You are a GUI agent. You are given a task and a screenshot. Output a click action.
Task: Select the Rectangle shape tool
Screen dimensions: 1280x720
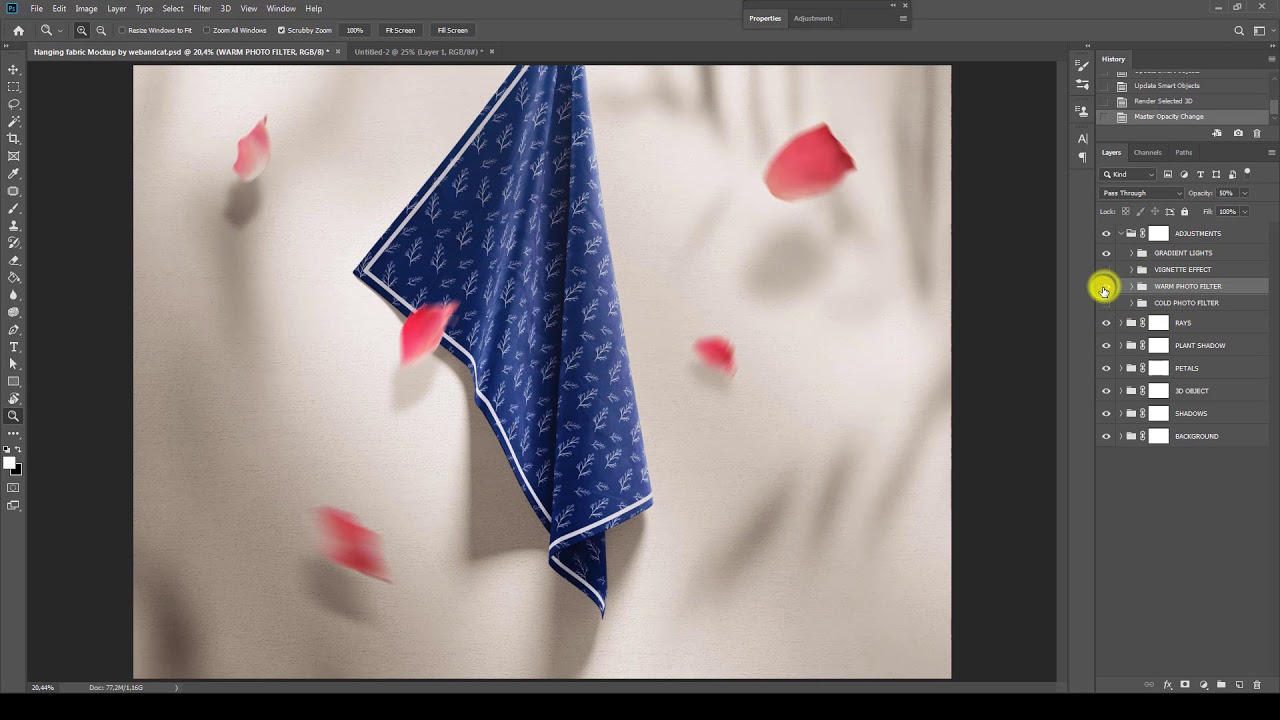(14, 382)
